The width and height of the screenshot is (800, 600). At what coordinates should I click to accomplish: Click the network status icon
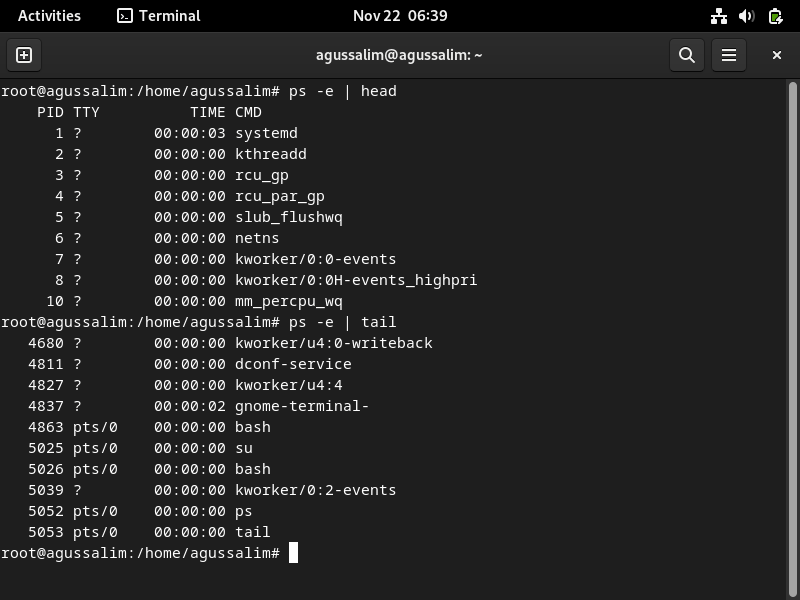[719, 16]
